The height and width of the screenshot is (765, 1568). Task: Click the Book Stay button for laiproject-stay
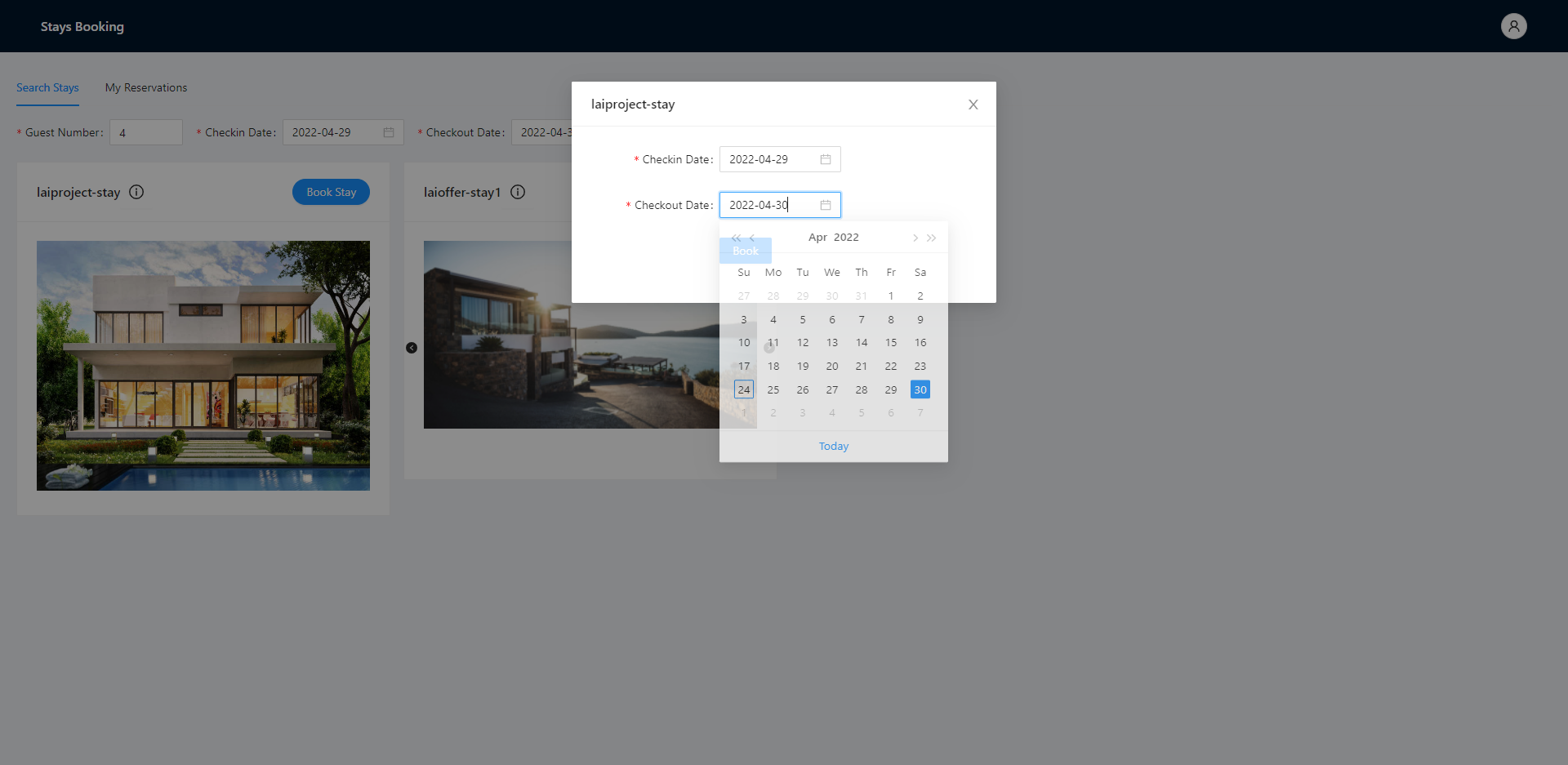click(x=331, y=192)
